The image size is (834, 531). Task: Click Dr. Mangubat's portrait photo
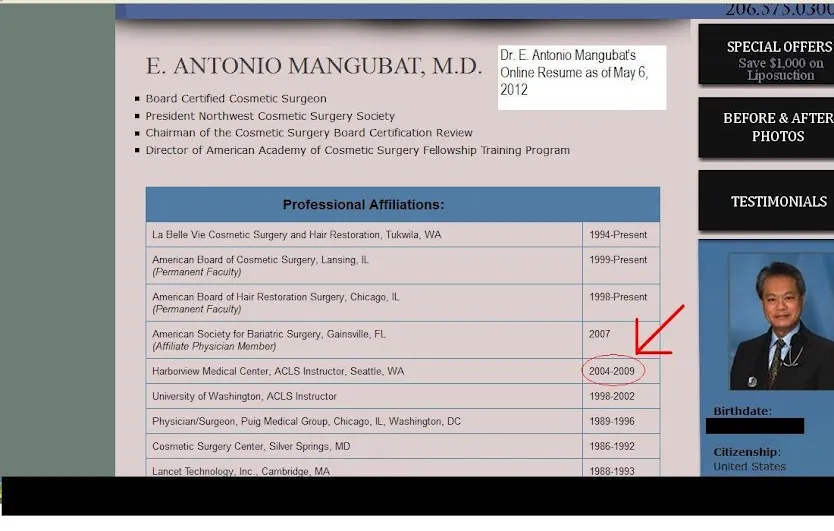[781, 321]
